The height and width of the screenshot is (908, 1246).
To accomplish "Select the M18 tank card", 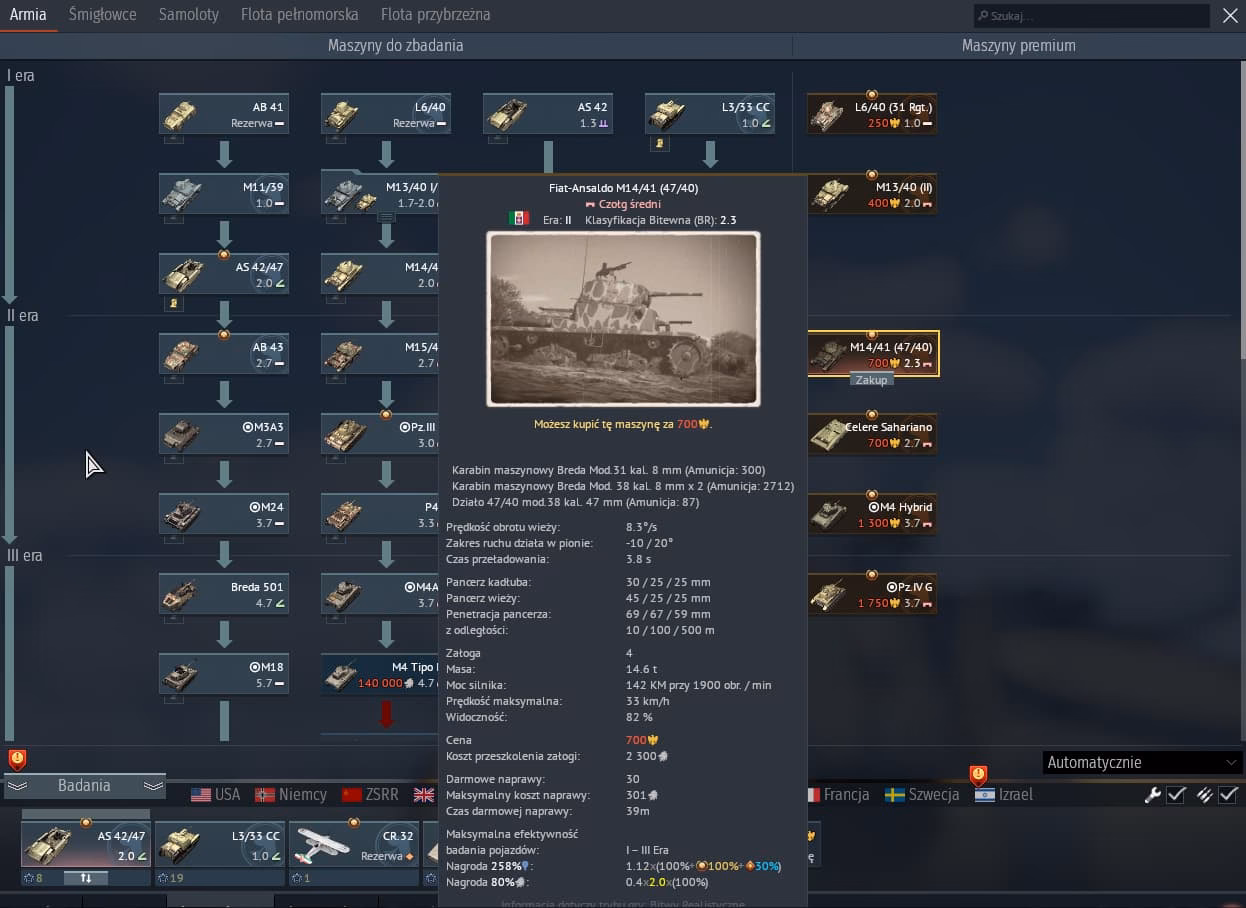I will click(224, 673).
